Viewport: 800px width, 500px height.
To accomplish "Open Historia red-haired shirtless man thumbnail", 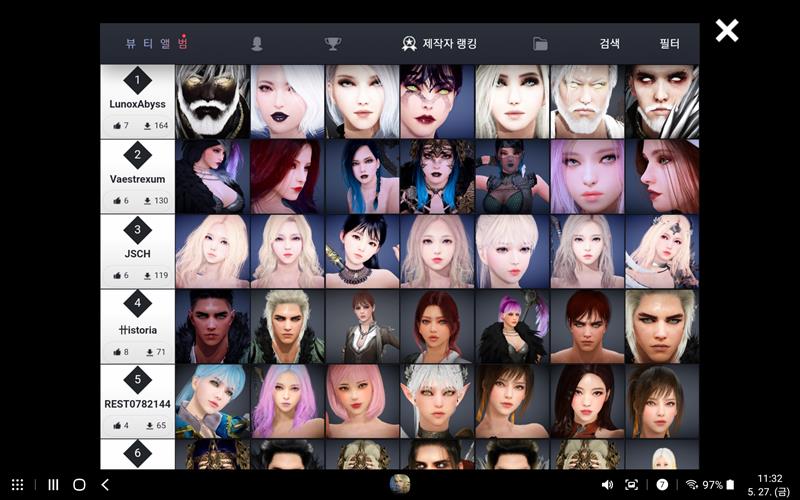I will click(587, 327).
